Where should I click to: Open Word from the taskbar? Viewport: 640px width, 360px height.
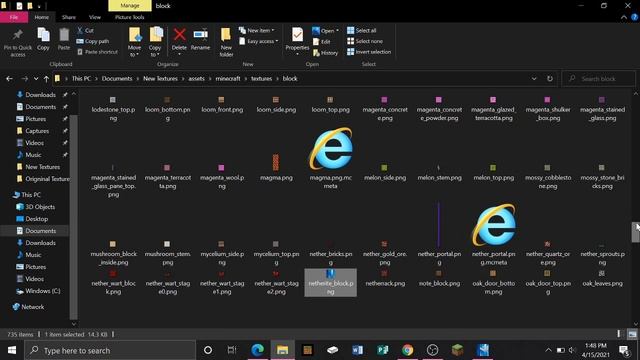(358, 350)
